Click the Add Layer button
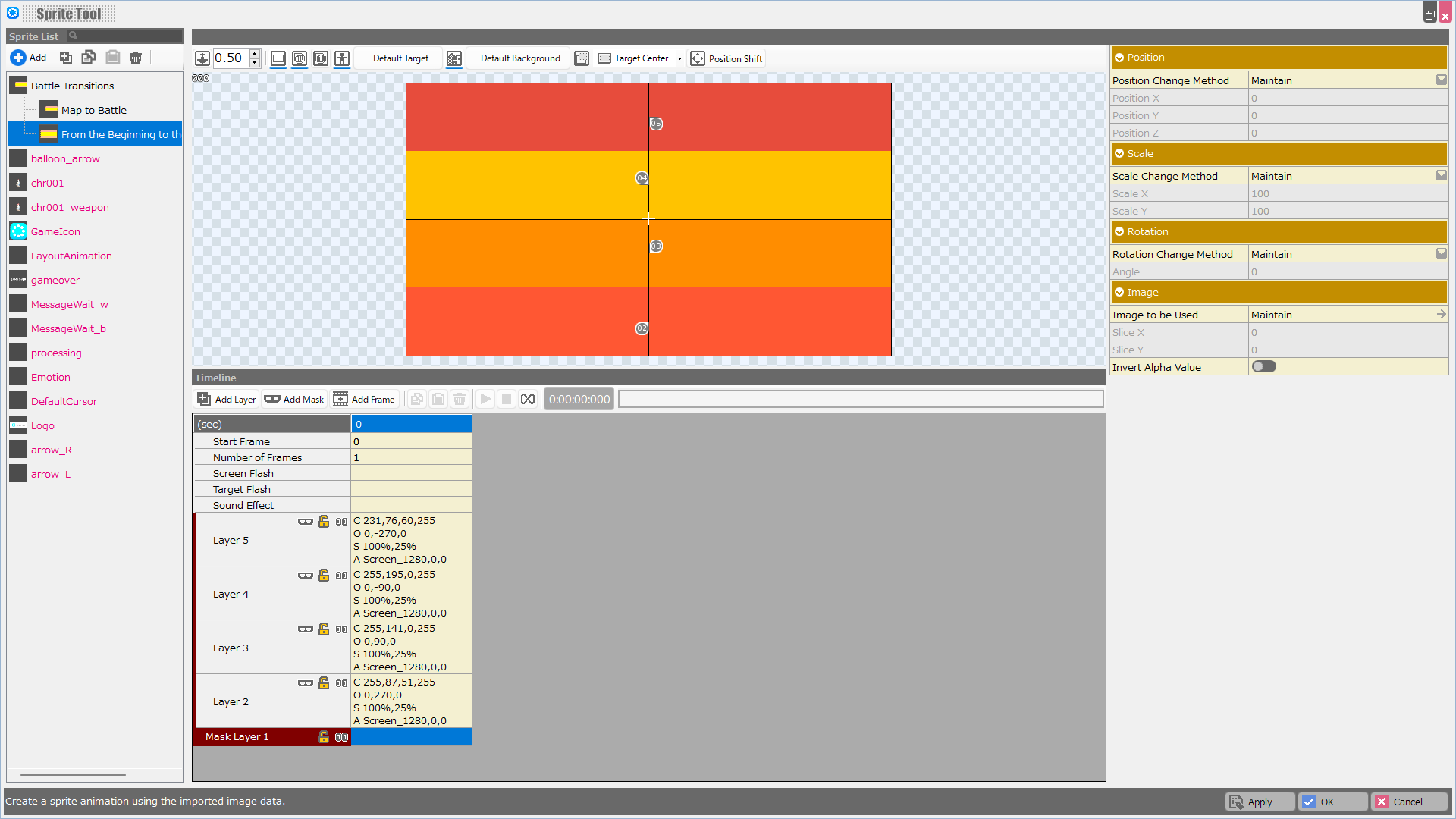1456x819 pixels. click(227, 400)
